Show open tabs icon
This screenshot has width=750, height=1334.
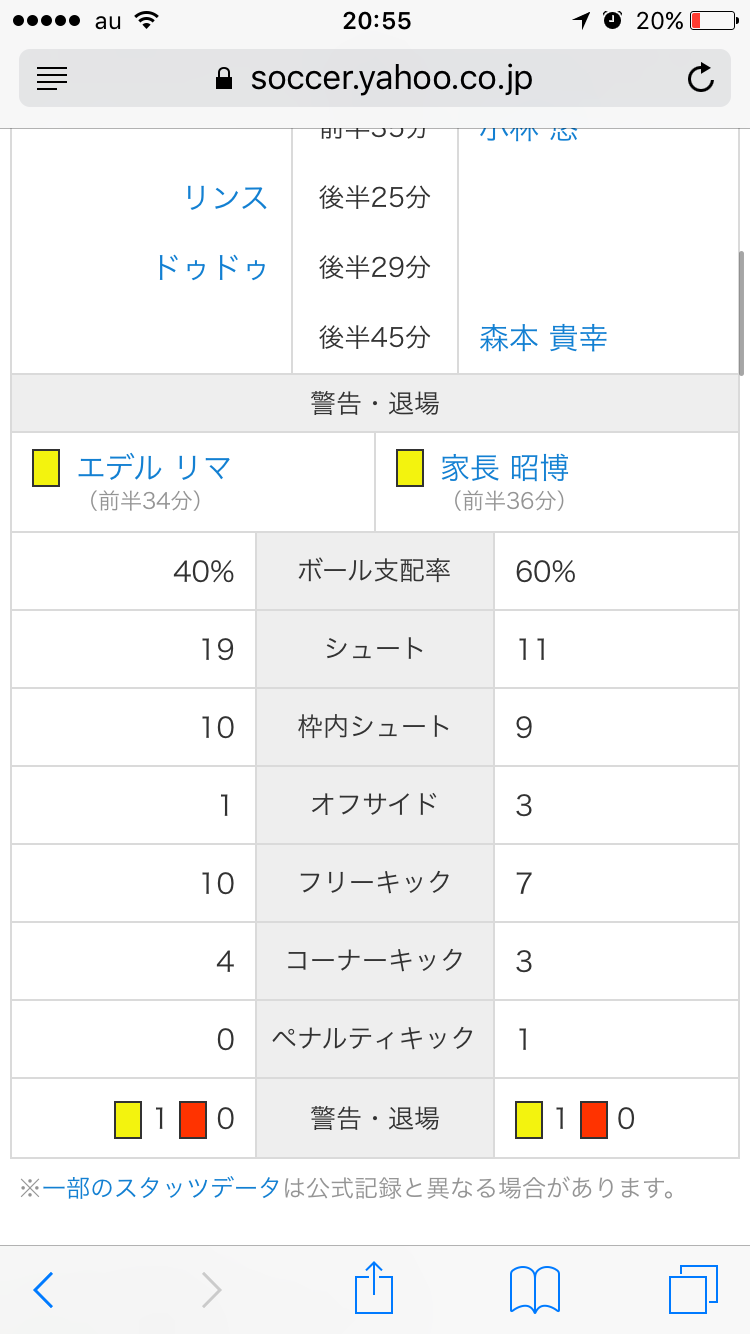693,1289
